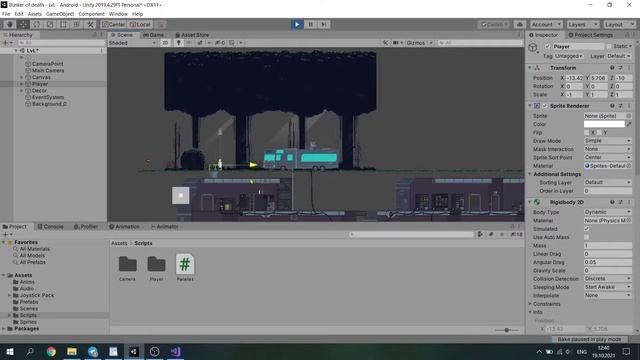The width and height of the screenshot is (640, 360).
Task: Open the custom editor tools icon
Action: (90, 24)
